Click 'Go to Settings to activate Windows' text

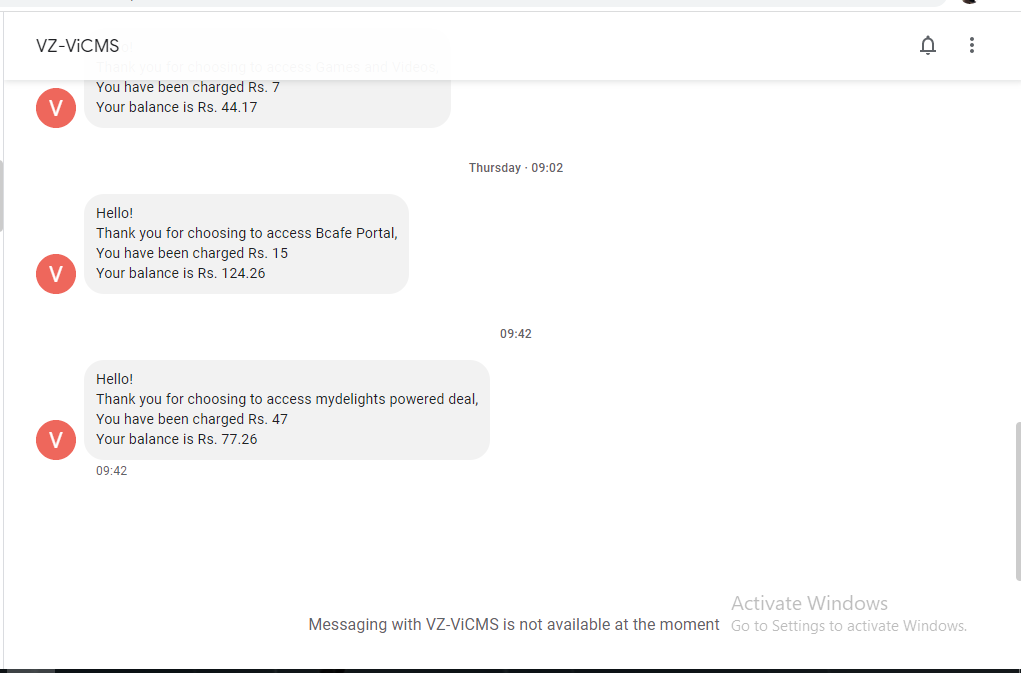(x=849, y=626)
